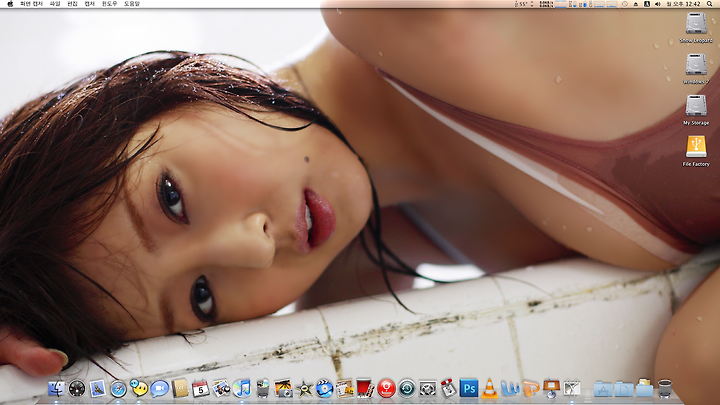Open the 화면 캡처 application menu
The height and width of the screenshot is (405, 720).
click(31, 4)
